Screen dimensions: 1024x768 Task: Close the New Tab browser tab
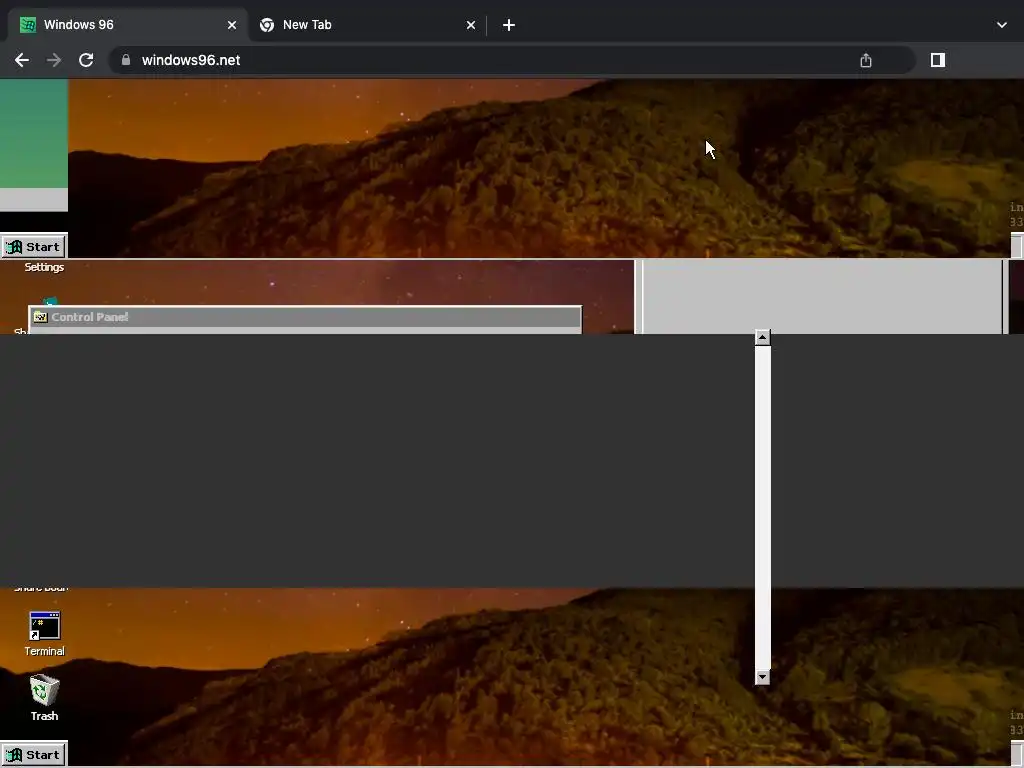471,25
